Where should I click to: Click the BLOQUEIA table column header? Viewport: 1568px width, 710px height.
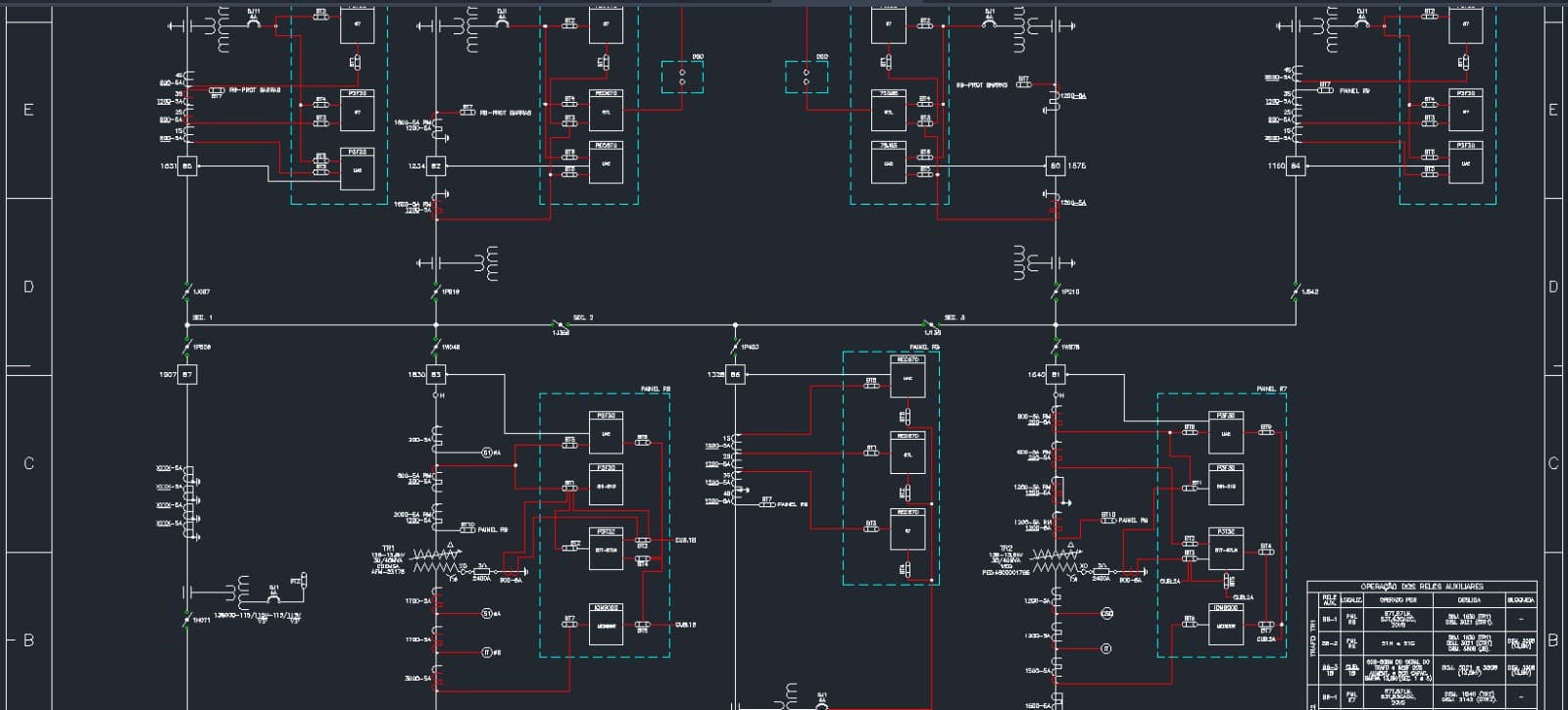[x=1521, y=599]
